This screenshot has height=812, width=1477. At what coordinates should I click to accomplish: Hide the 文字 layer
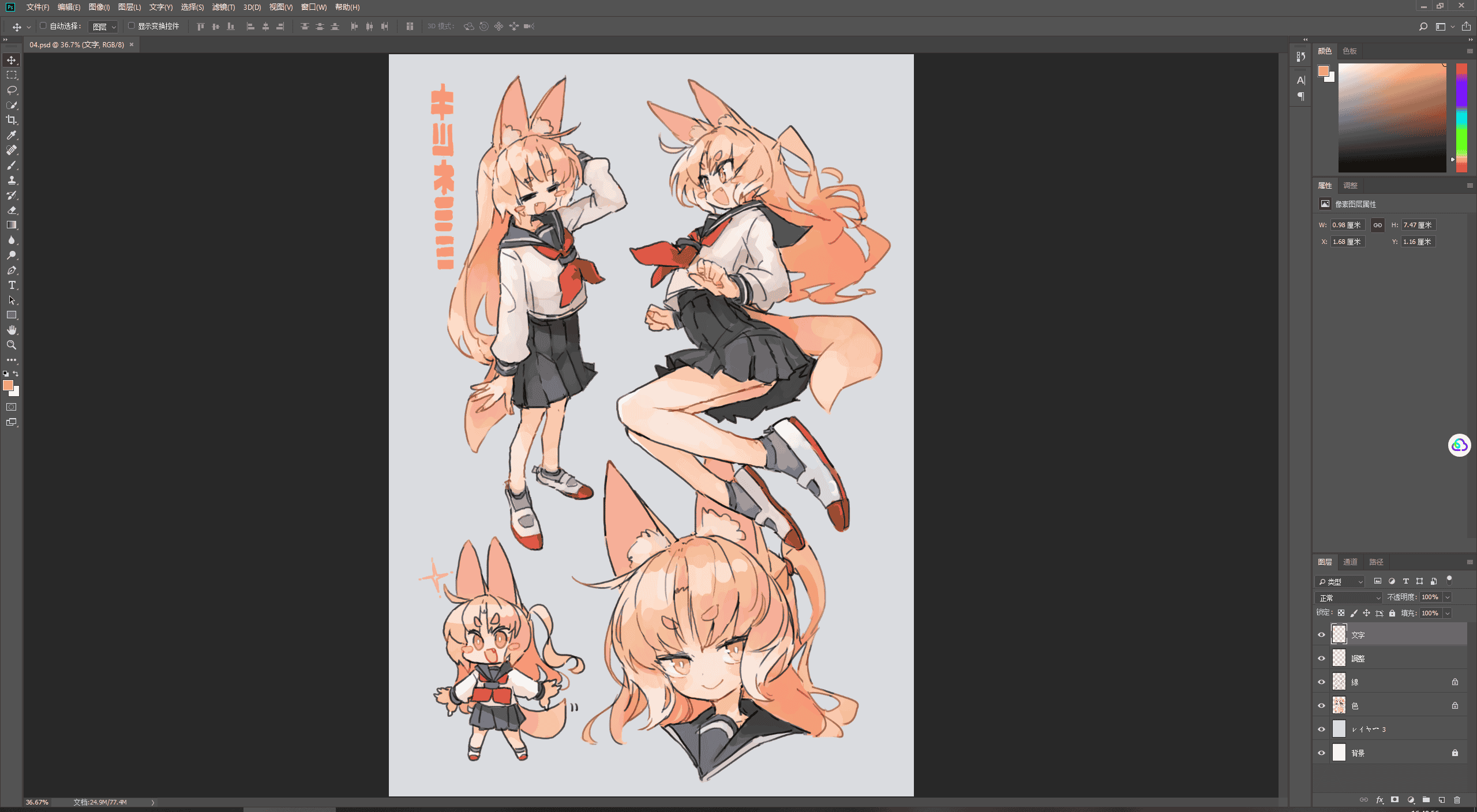[1322, 634]
